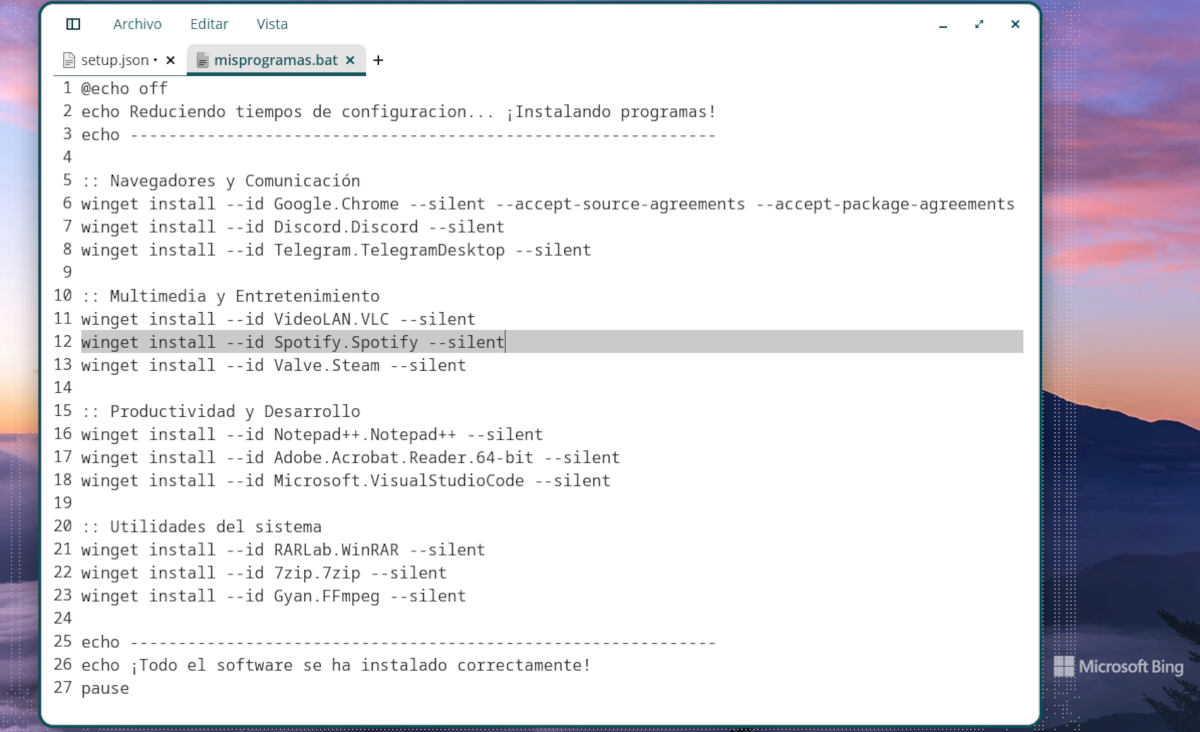Click the dashed echo line 3
This screenshot has width=1200, height=732.
[x=398, y=134]
